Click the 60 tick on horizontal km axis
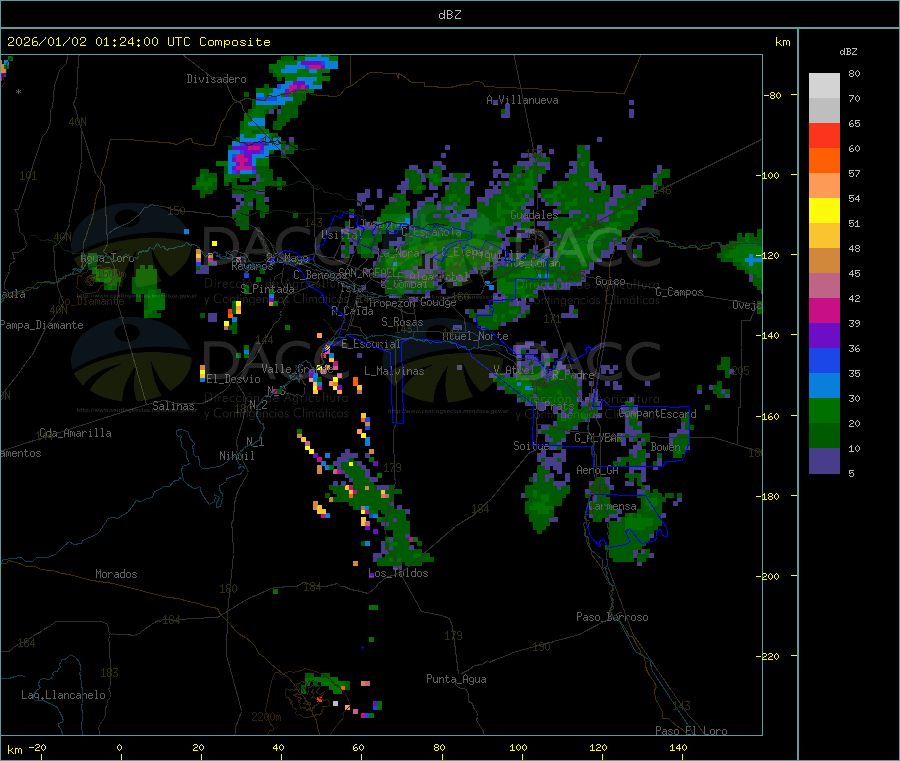Viewport: 900px width, 761px height. click(358, 747)
